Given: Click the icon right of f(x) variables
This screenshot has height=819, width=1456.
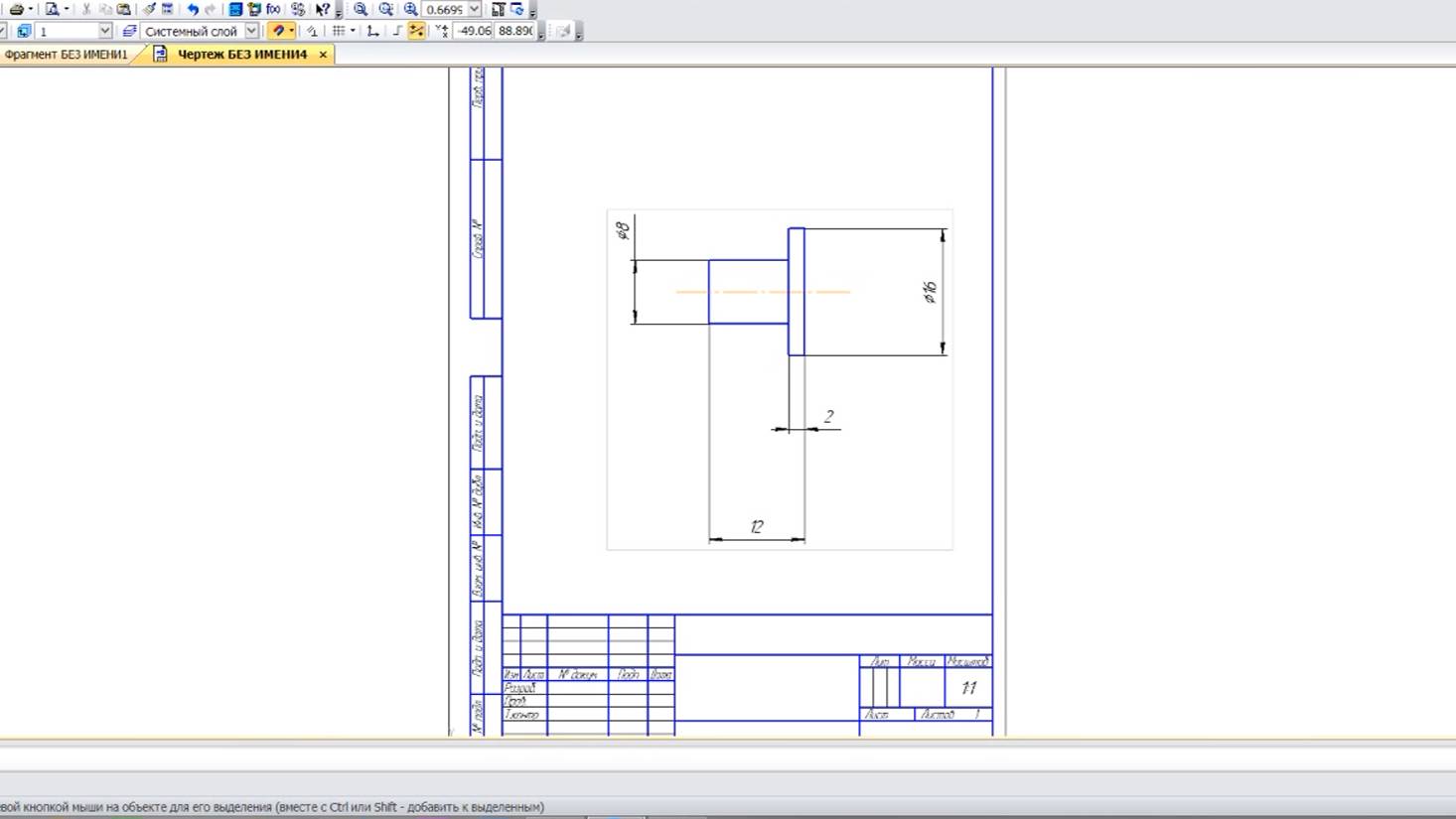Looking at the screenshot, I should click(298, 9).
